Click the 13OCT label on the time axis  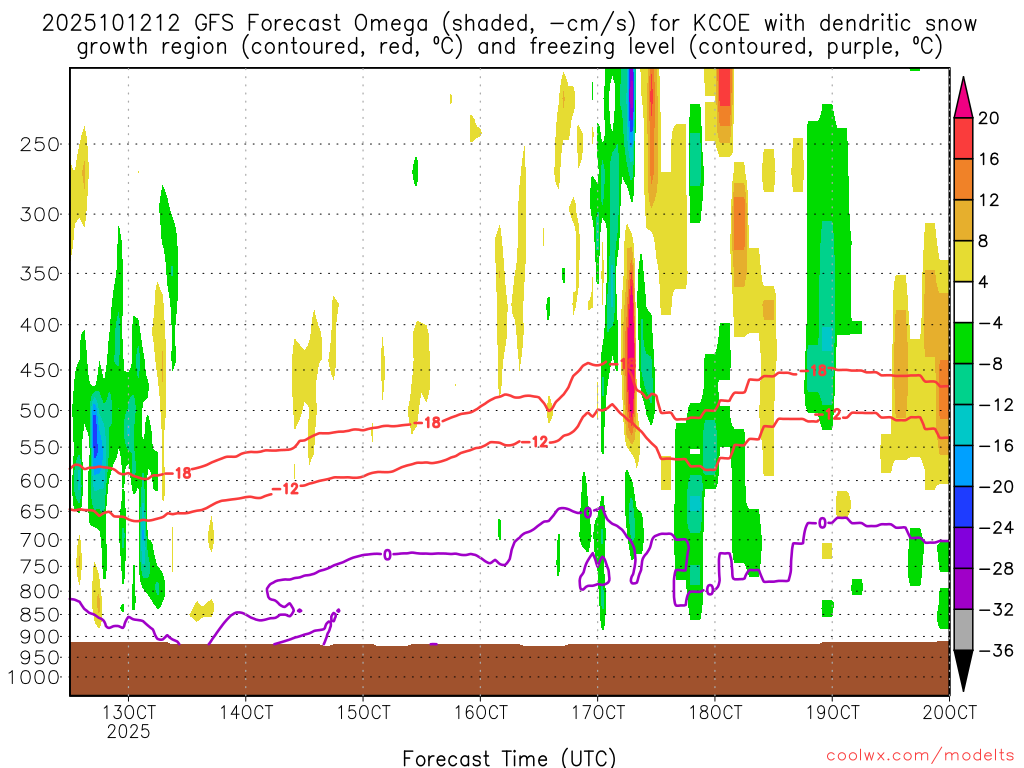point(129,712)
